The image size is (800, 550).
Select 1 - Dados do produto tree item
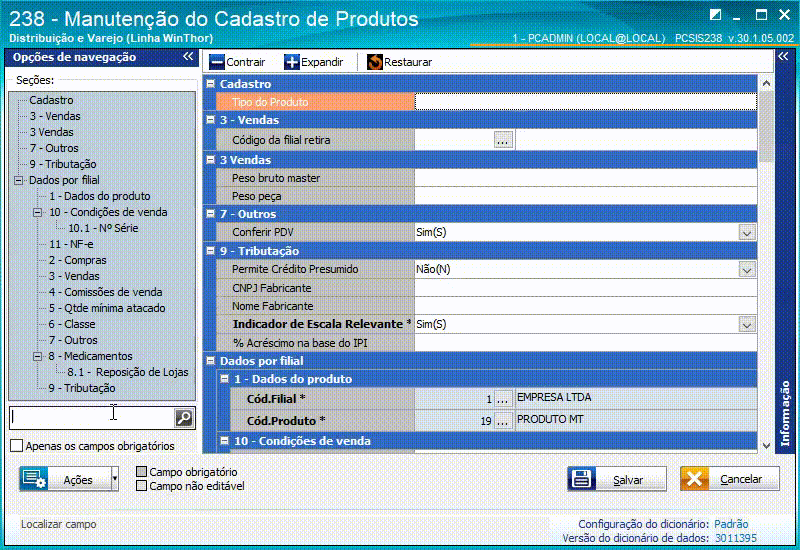(x=99, y=196)
